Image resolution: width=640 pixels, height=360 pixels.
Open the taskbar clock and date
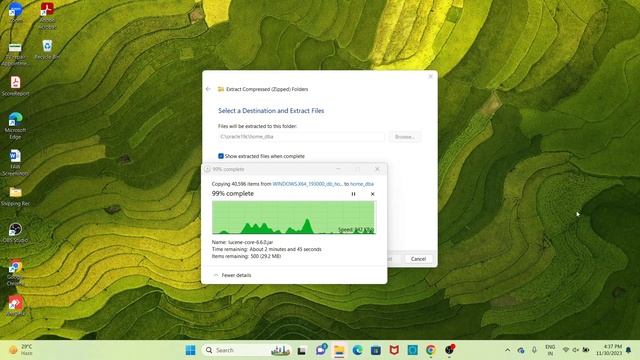point(609,350)
